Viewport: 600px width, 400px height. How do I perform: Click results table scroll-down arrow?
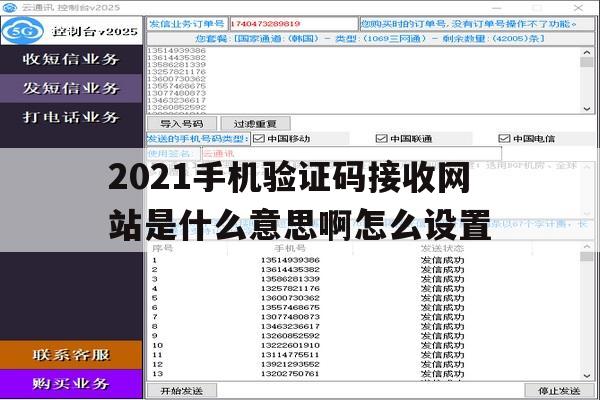click(x=587, y=376)
